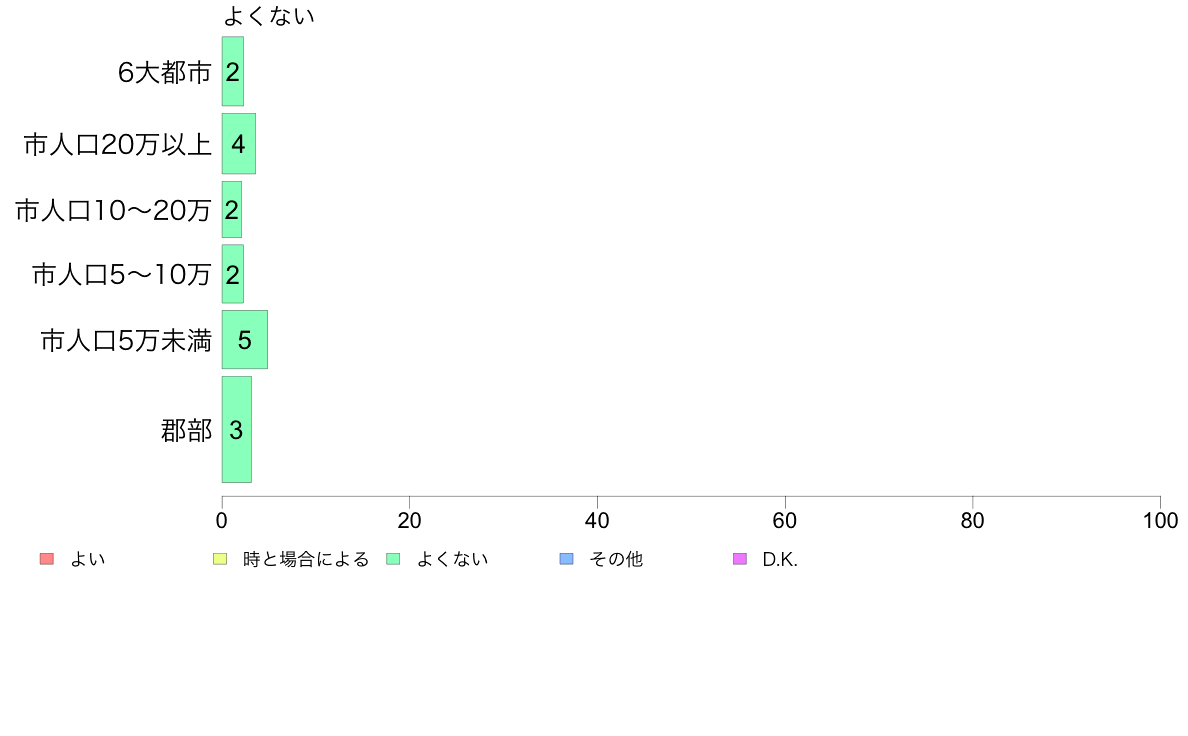Viewport: 1188px width, 736px height.
Task: Select the 市人口5〜10万 bar
Action: (233, 274)
